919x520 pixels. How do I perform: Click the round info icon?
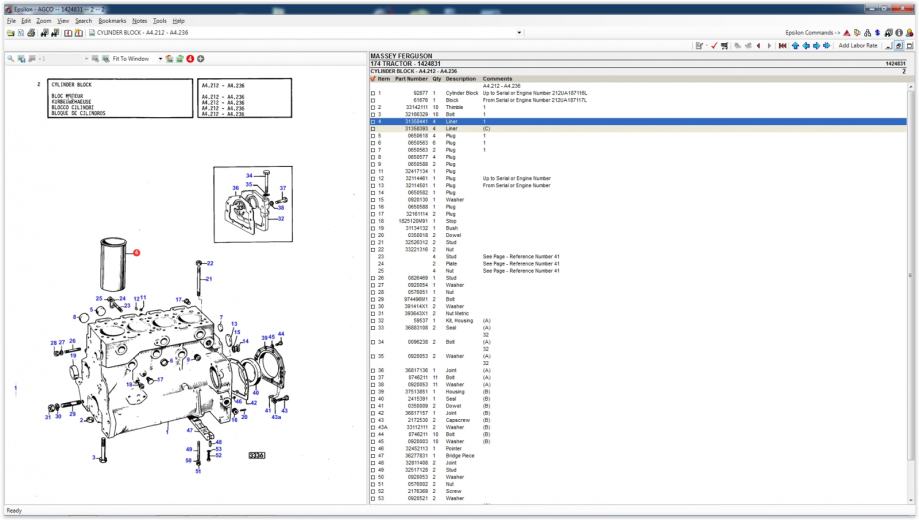click(898, 33)
